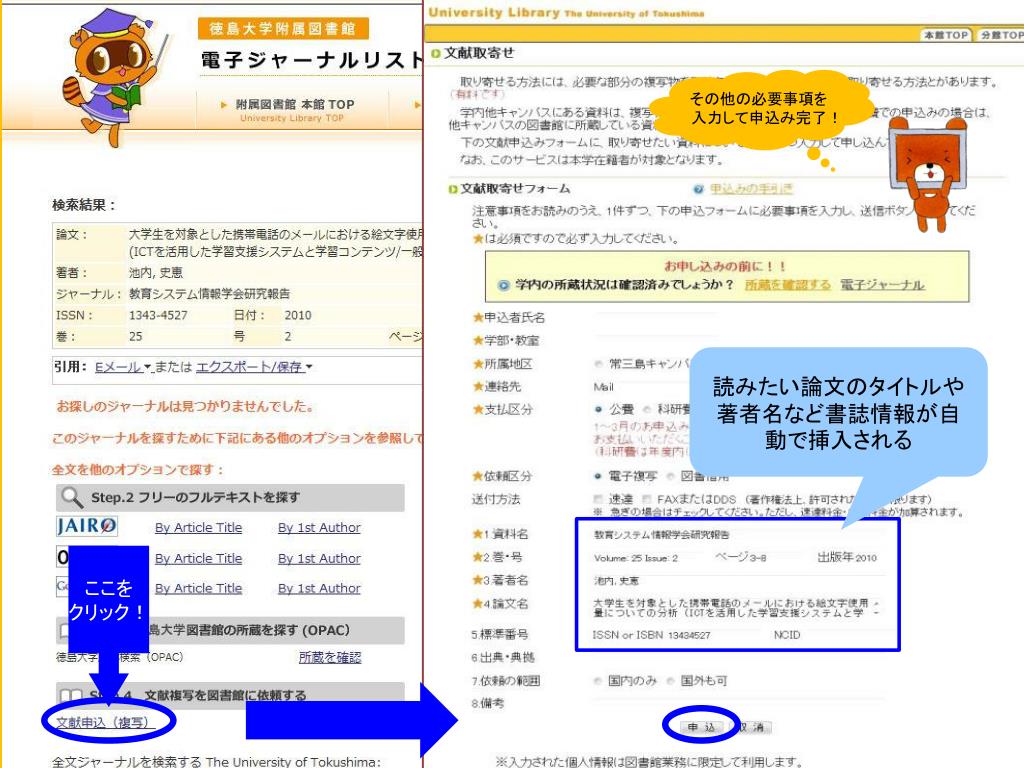Image resolution: width=1024 pixels, height=768 pixels.
Task: Select the 科研費 payment radio button
Action: tap(647, 409)
